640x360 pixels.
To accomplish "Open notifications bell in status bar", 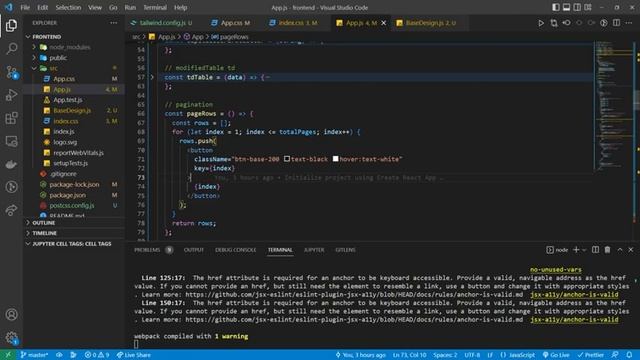I will click(629, 355).
